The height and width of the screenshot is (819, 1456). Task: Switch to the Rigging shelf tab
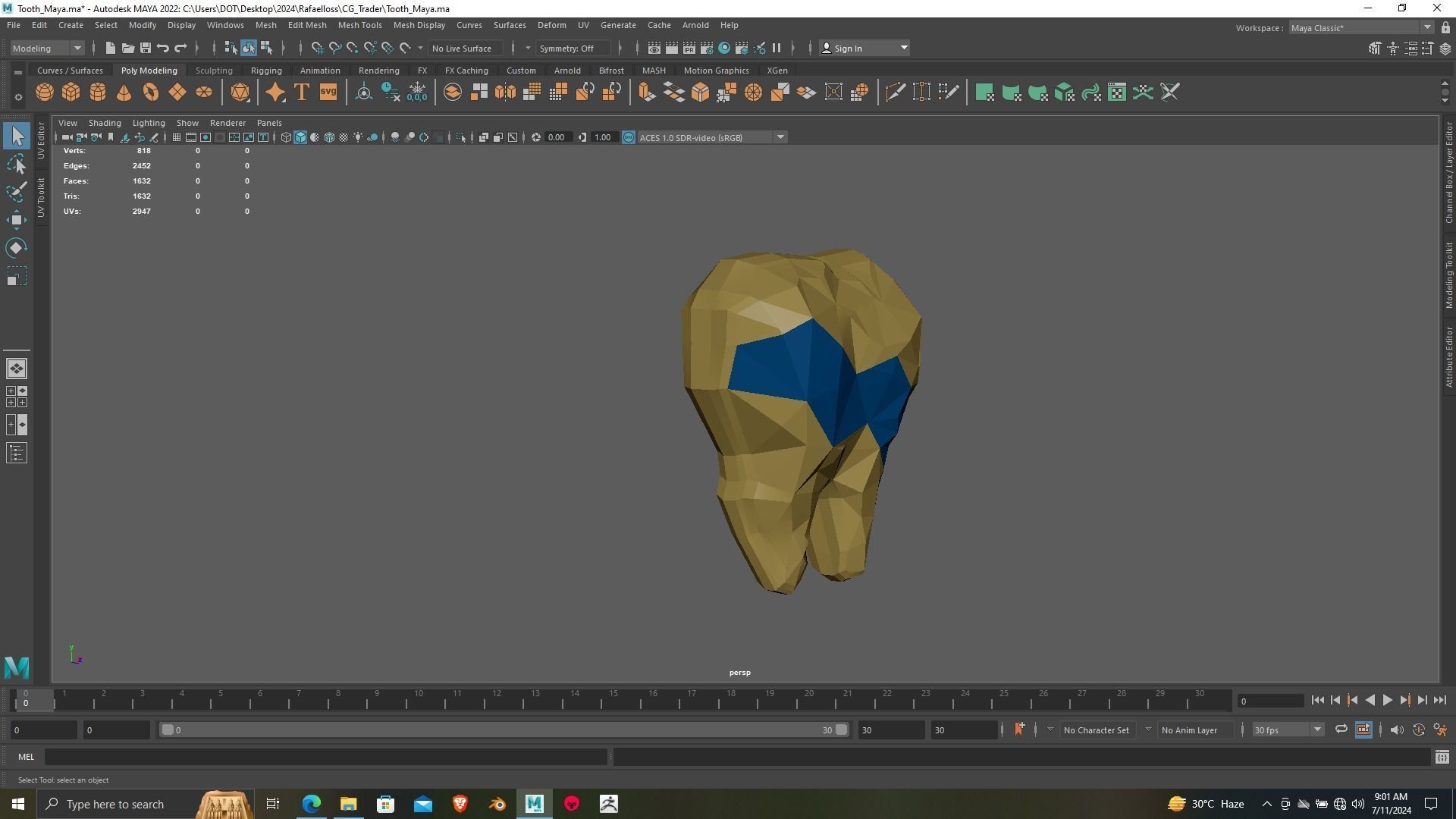[266, 71]
